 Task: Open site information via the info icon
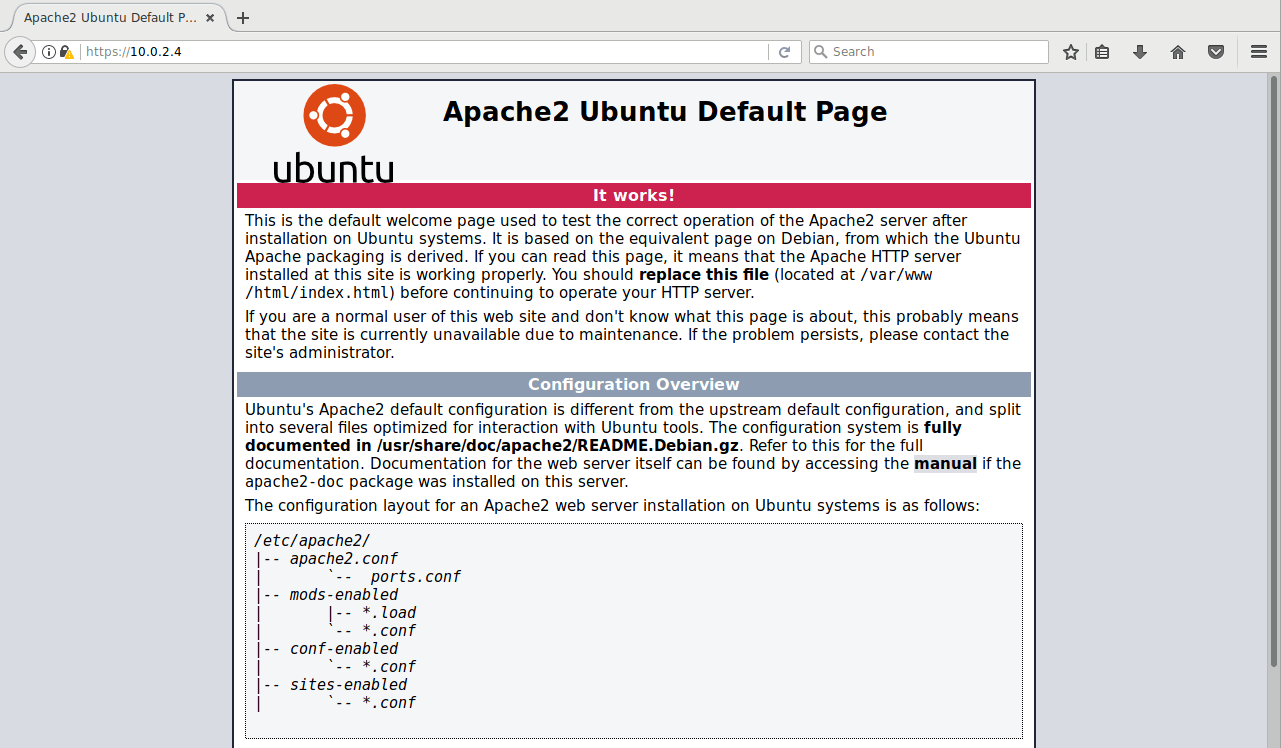[48, 52]
